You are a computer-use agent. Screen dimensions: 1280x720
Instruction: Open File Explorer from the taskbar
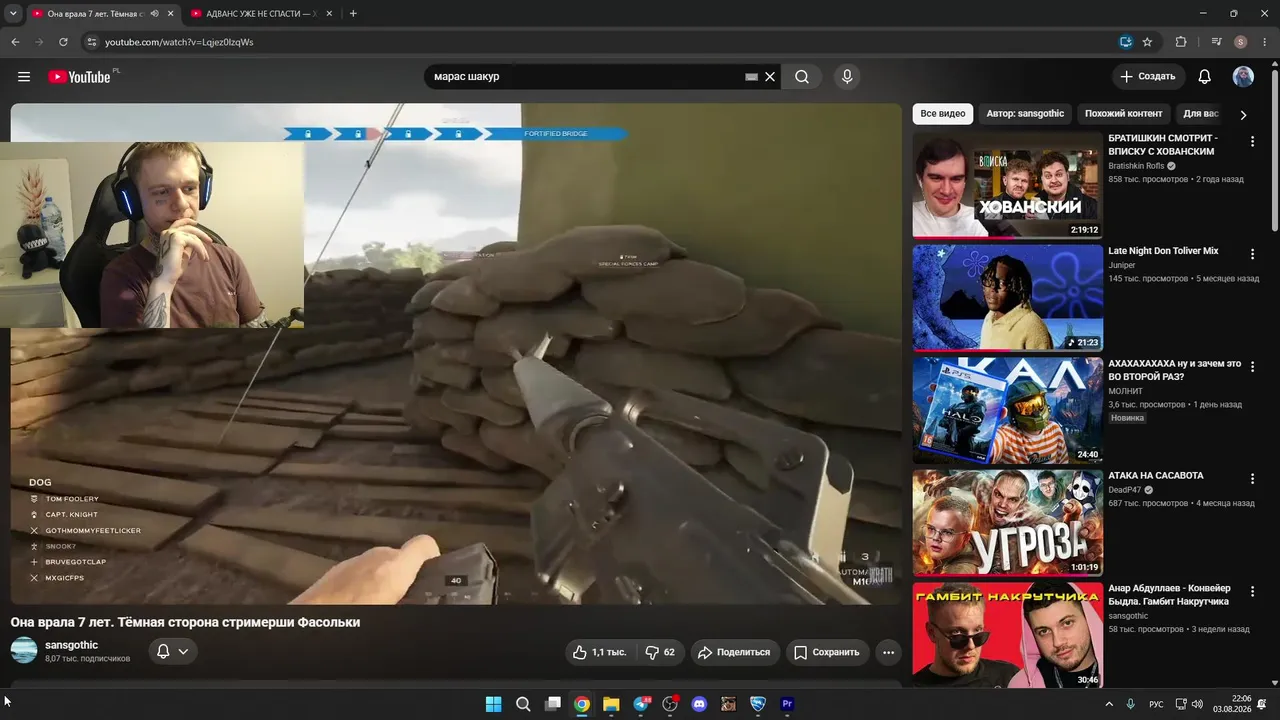(x=611, y=704)
